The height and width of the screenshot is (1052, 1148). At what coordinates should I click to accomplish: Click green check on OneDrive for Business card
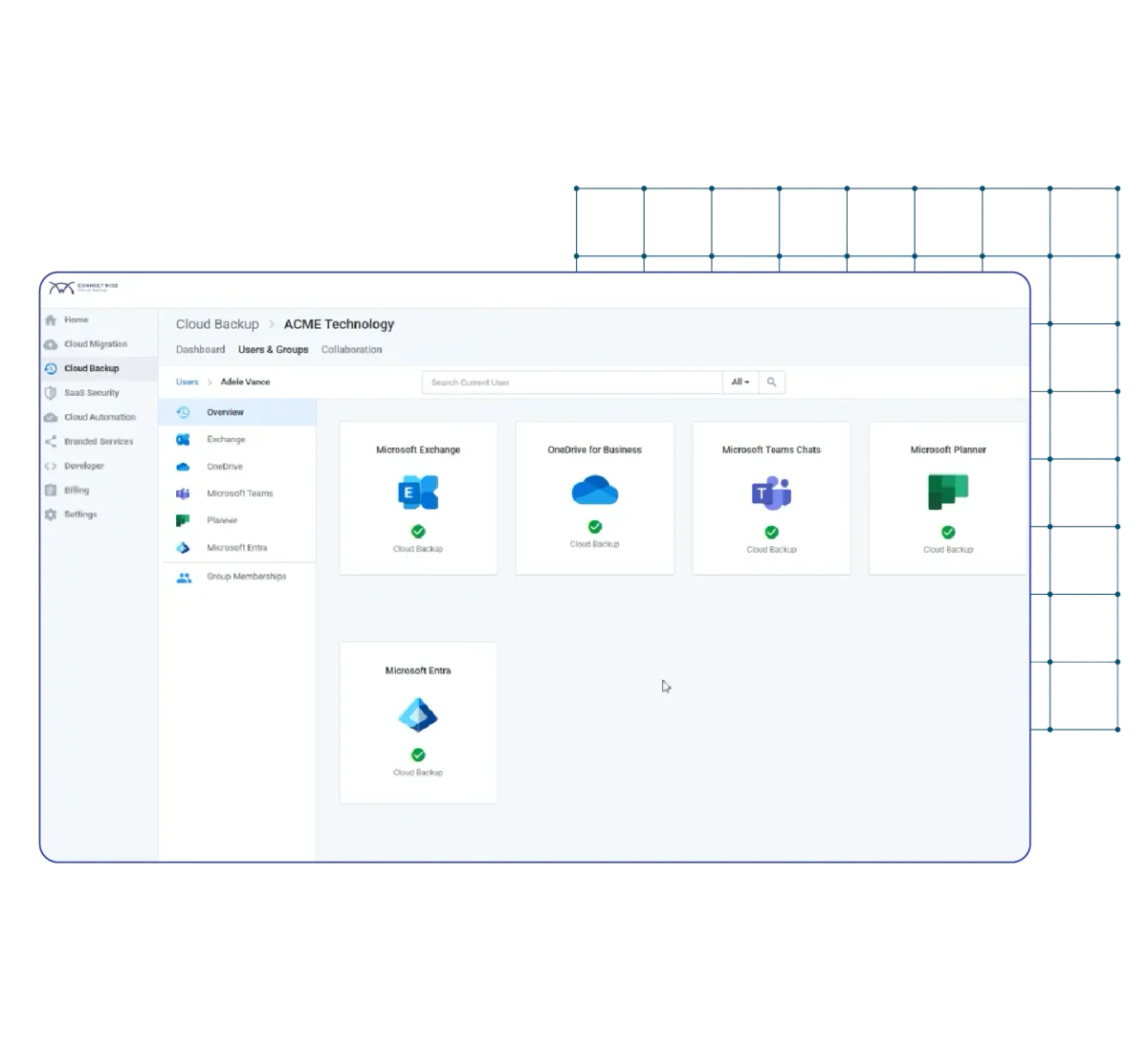[x=595, y=527]
